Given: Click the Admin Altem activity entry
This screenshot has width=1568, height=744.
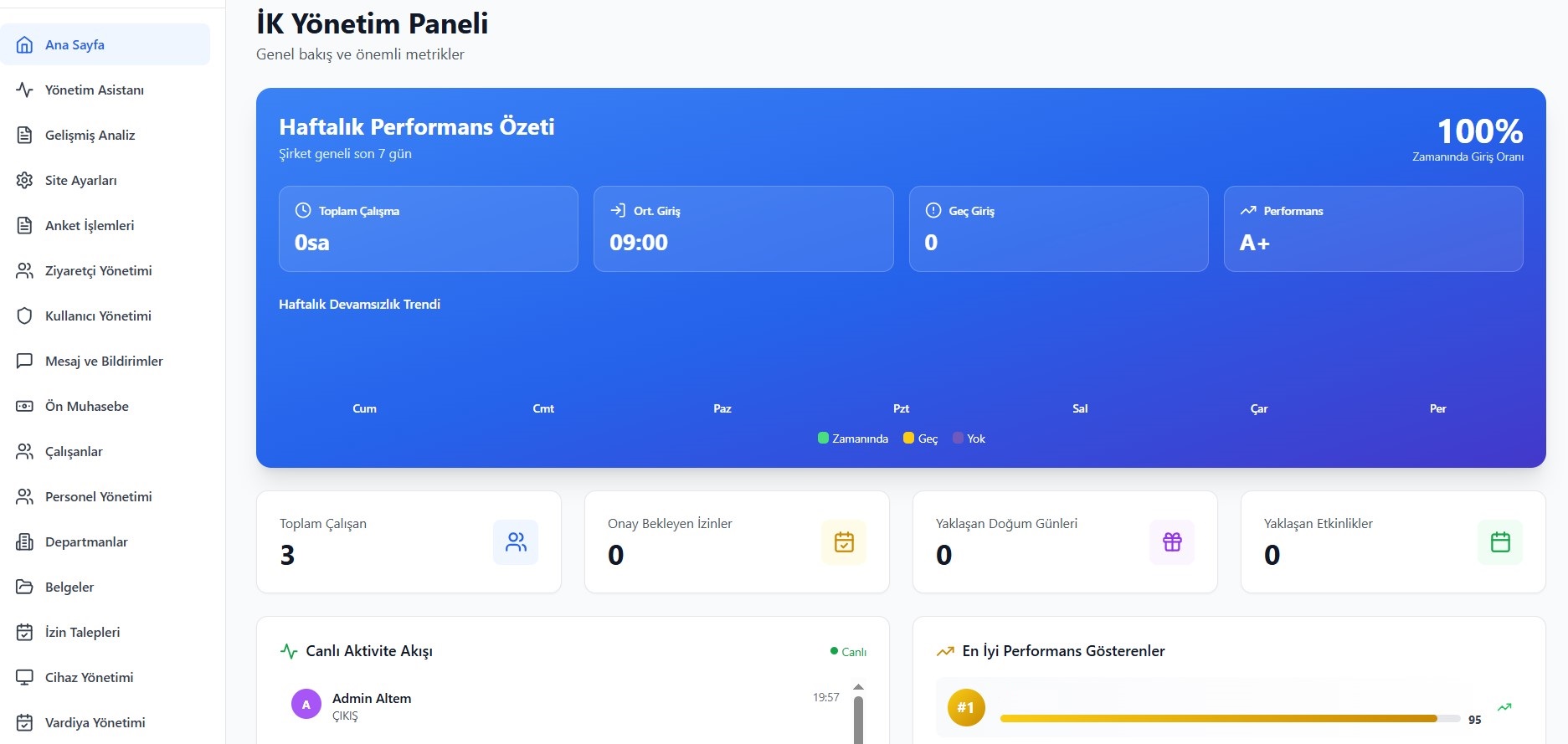Looking at the screenshot, I should 372,706.
